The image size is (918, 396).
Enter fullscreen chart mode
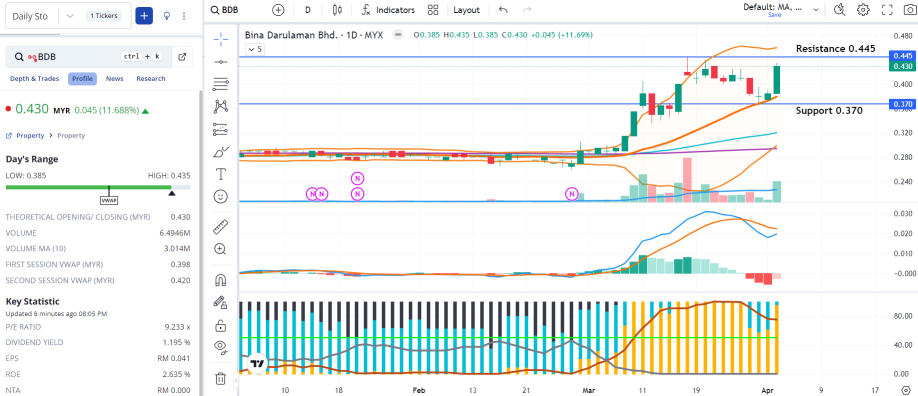click(x=887, y=9)
